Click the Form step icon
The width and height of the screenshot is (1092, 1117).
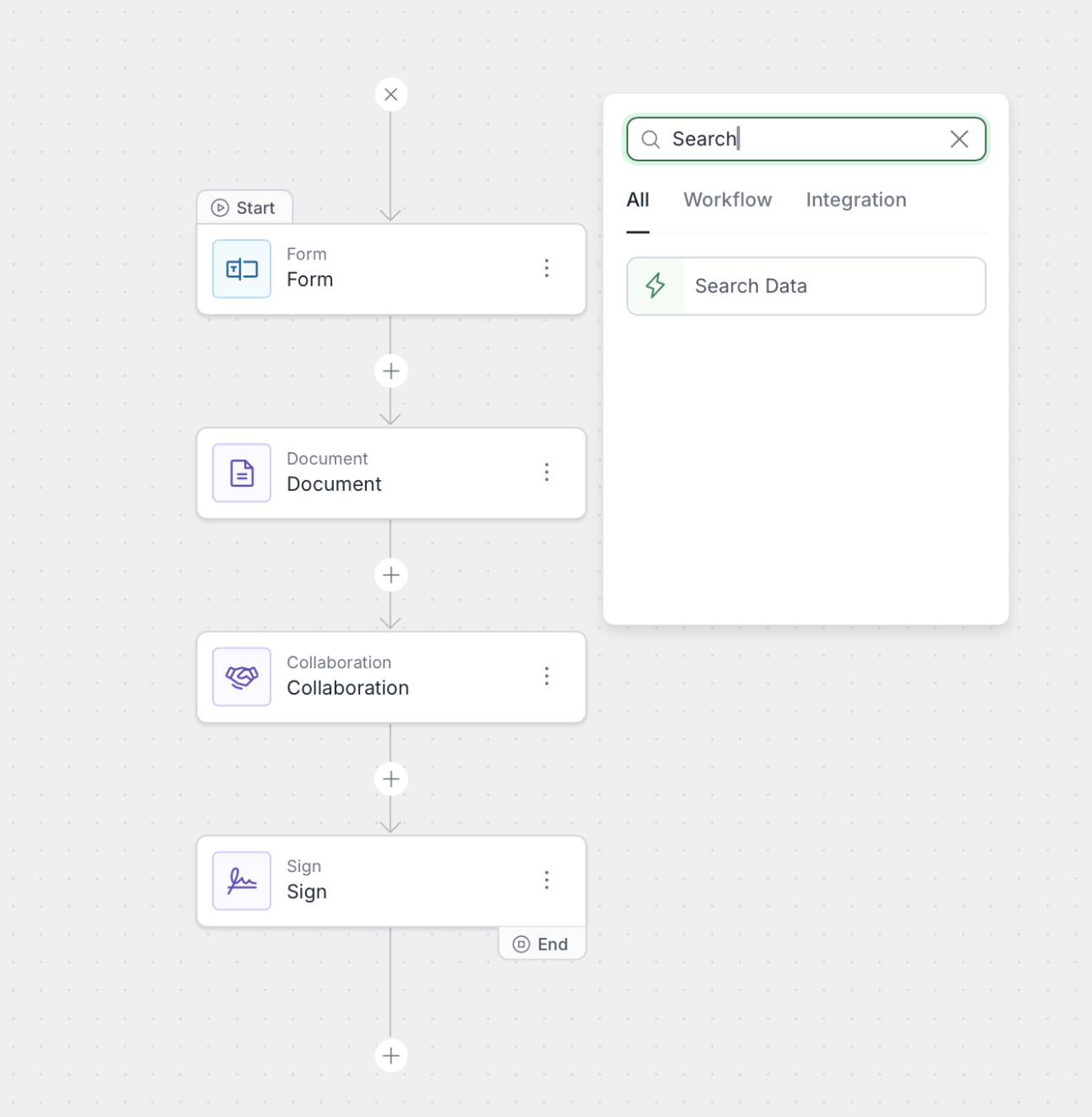pos(242,270)
